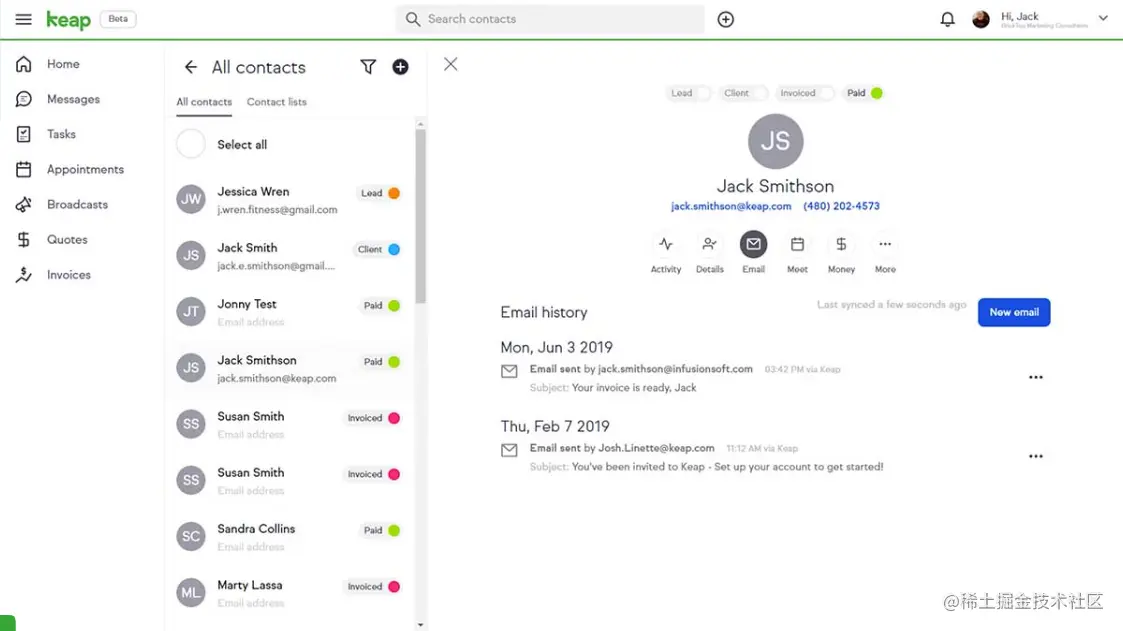
Task: Open Sandra Collins contact row
Action: [290, 536]
